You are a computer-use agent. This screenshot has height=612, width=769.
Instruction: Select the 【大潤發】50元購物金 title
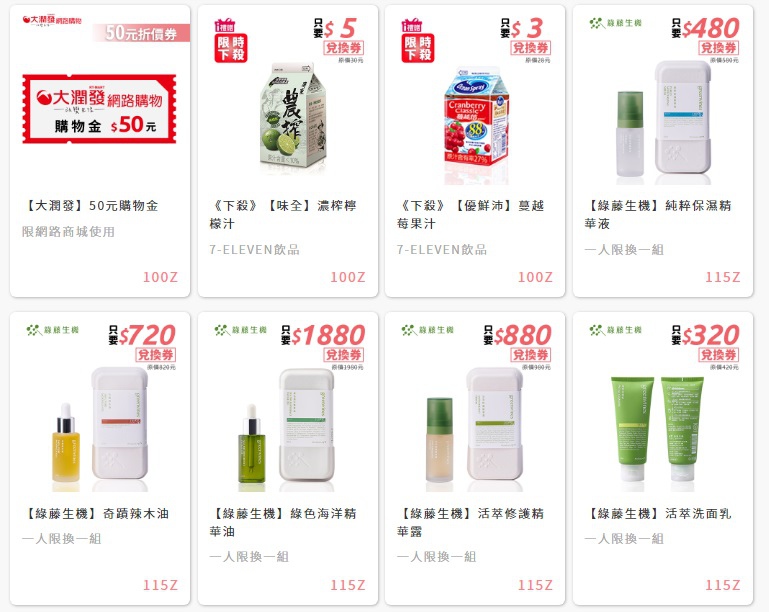point(90,206)
